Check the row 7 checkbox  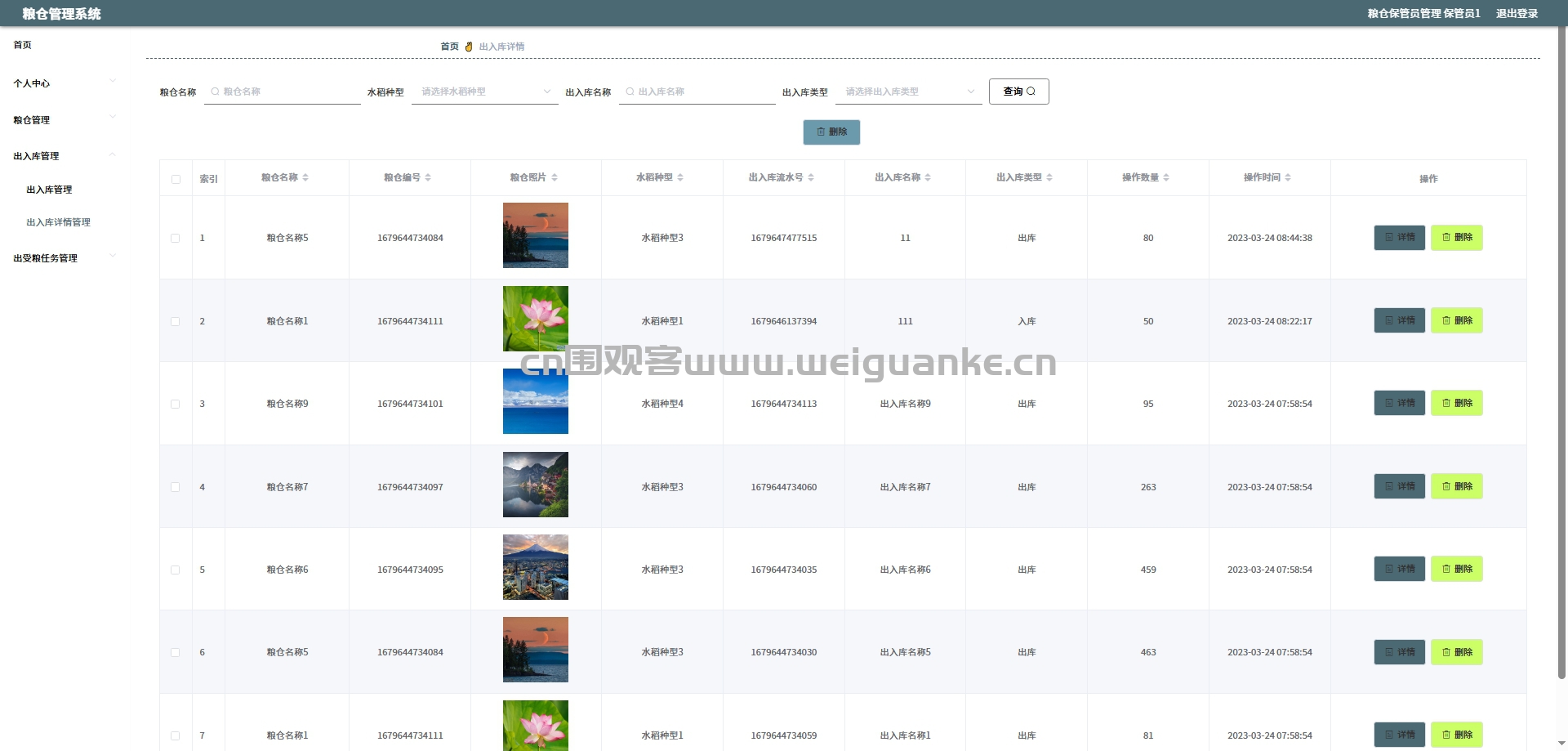(x=175, y=735)
